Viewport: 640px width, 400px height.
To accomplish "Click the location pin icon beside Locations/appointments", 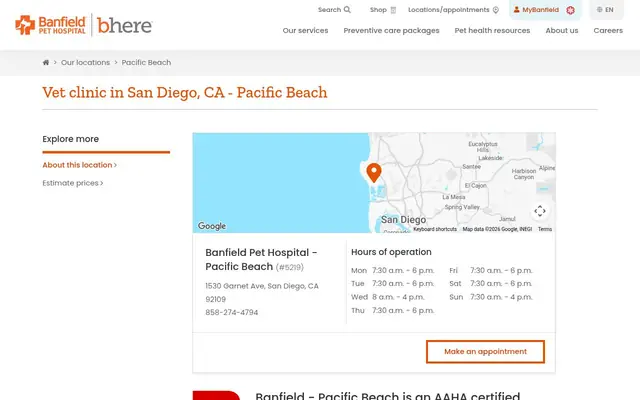I will click(x=496, y=10).
